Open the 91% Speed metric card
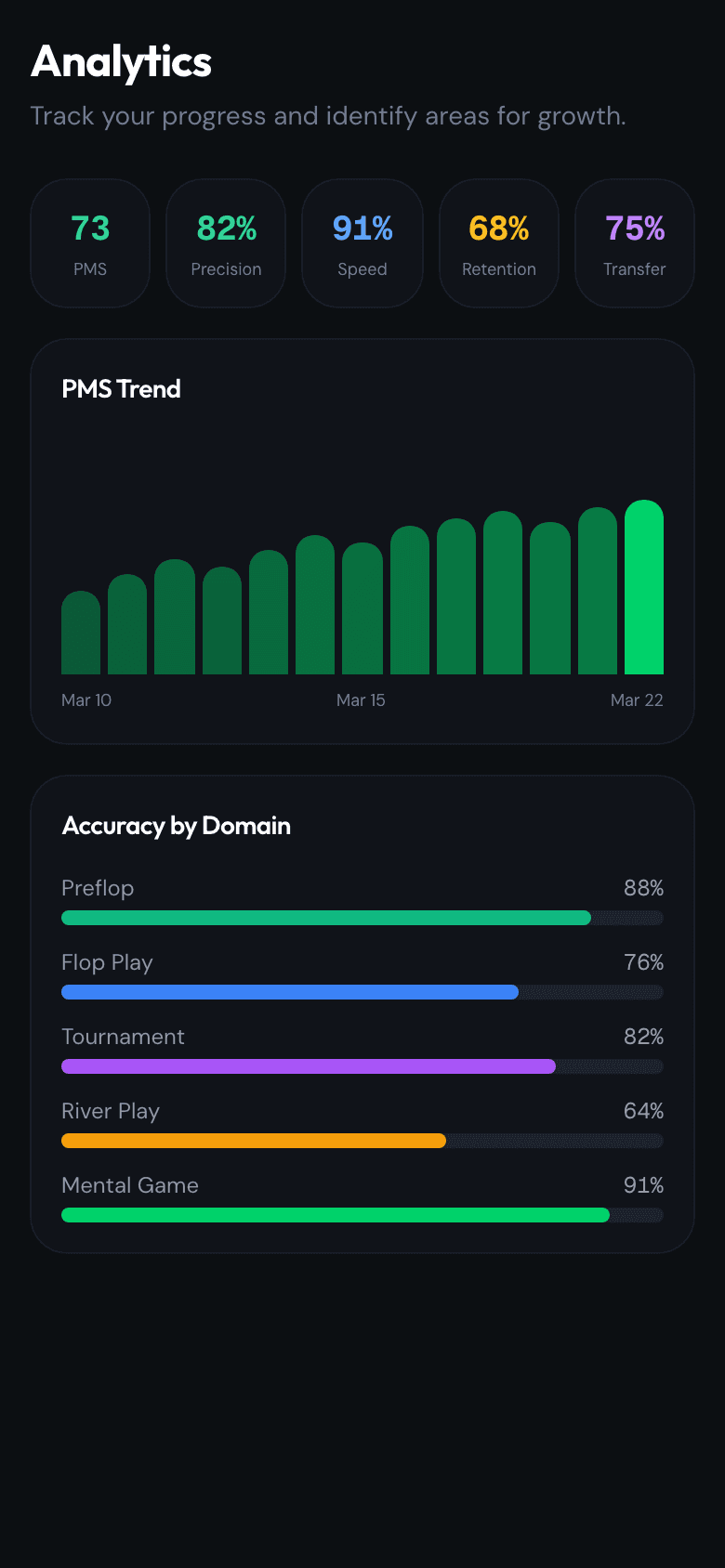The height and width of the screenshot is (1568, 725). pos(362,242)
